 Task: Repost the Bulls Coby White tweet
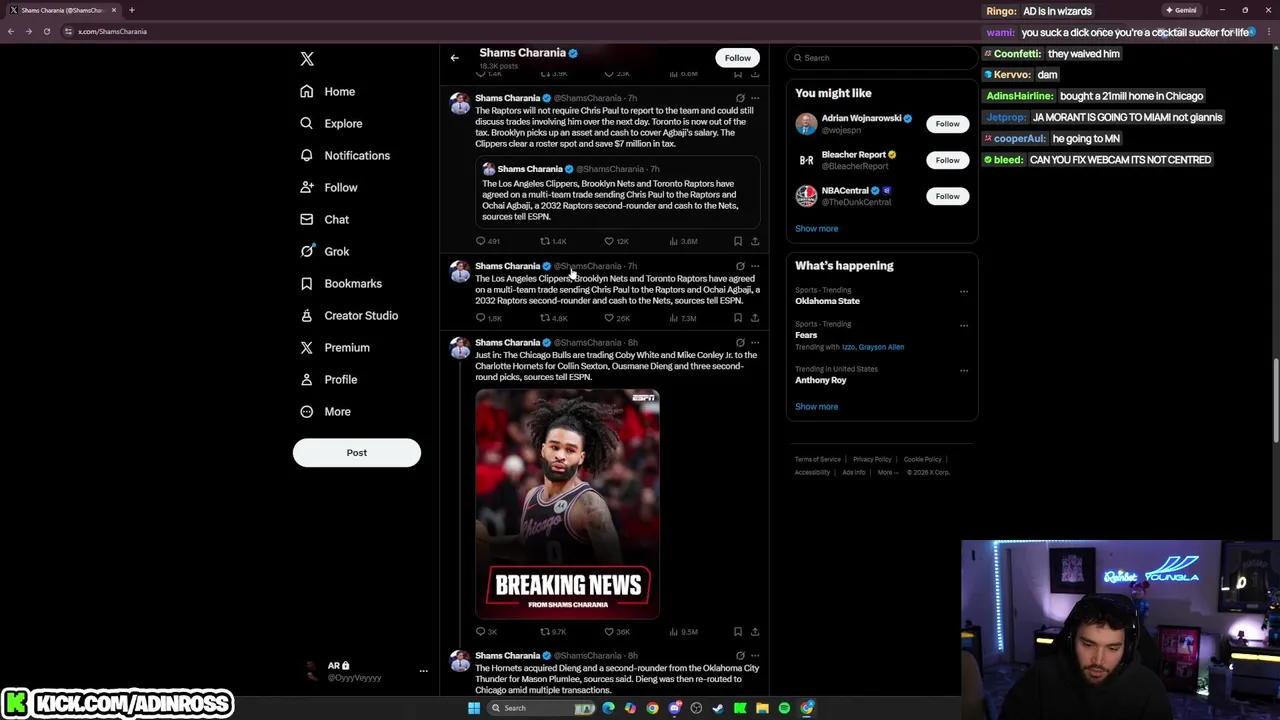pyautogui.click(x=545, y=632)
